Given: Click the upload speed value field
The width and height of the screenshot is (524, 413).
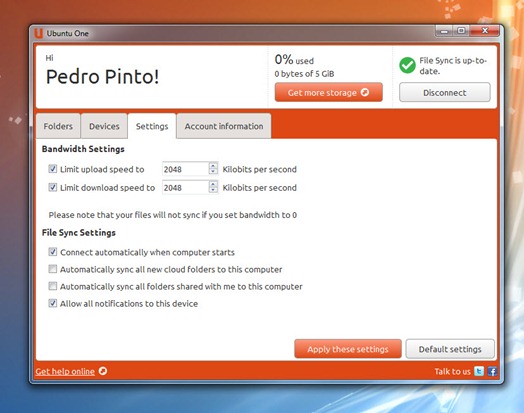Looking at the screenshot, I should coord(185,169).
